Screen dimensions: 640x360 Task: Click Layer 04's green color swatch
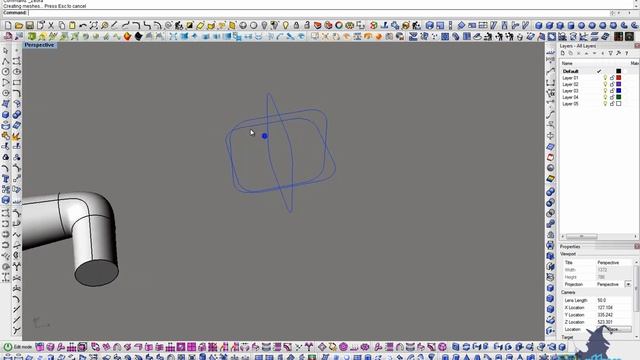pos(618,97)
